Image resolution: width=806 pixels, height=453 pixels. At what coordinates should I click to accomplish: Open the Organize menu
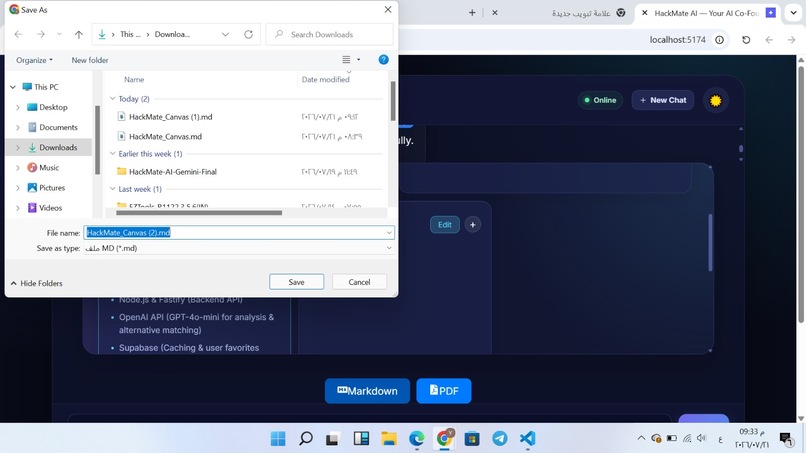[x=34, y=60]
